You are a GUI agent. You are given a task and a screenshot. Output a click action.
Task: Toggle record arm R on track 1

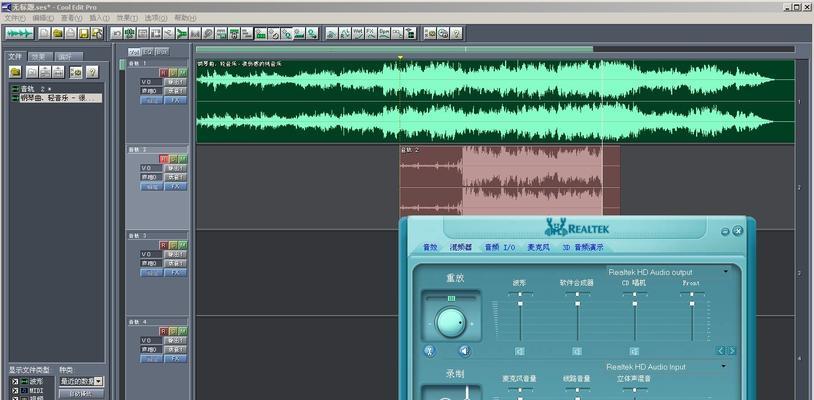pyautogui.click(x=164, y=72)
